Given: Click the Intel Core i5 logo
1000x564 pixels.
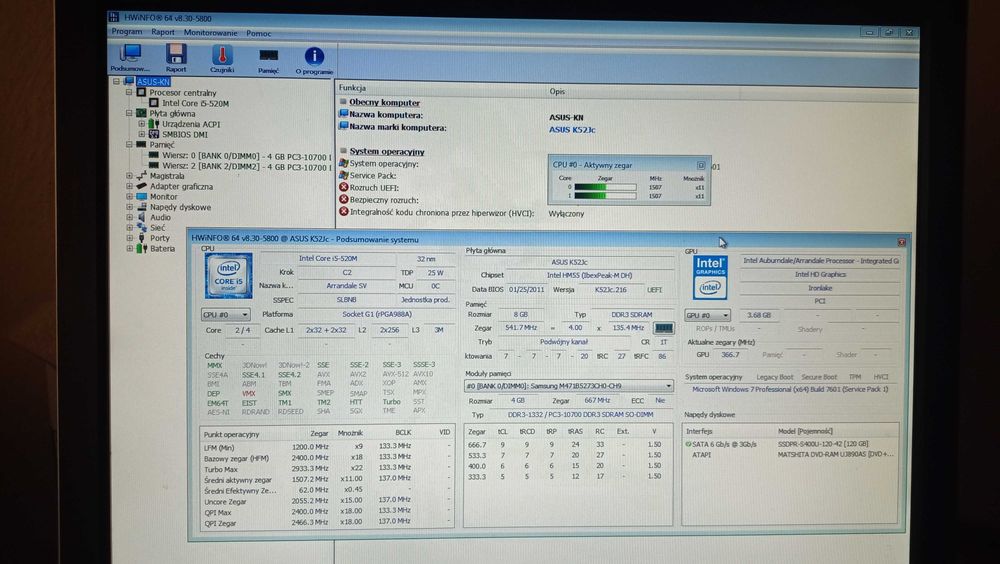Looking at the screenshot, I should pos(228,276).
